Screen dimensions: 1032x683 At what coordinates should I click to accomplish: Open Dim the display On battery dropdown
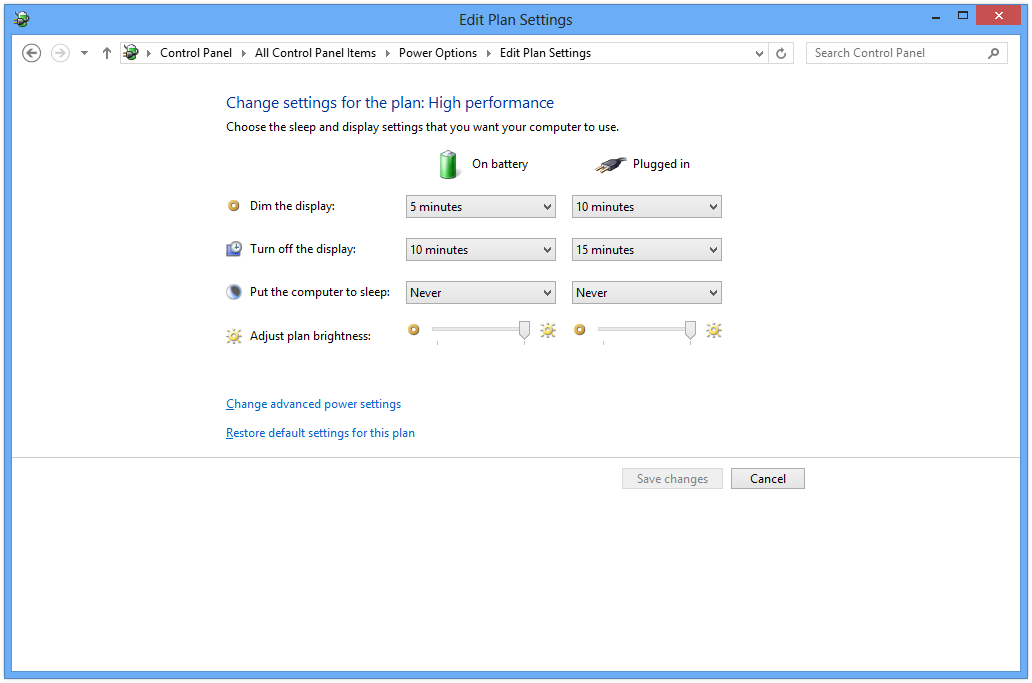point(480,207)
